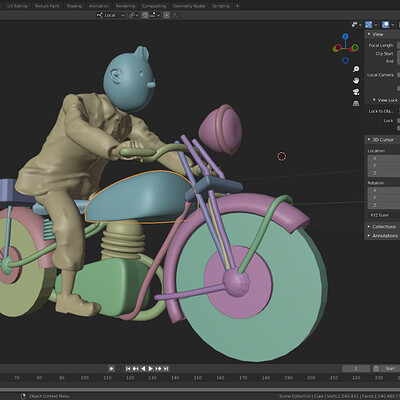This screenshot has height=400, width=400.
Task: Open the UV Editing workspace tab
Action: [17, 6]
